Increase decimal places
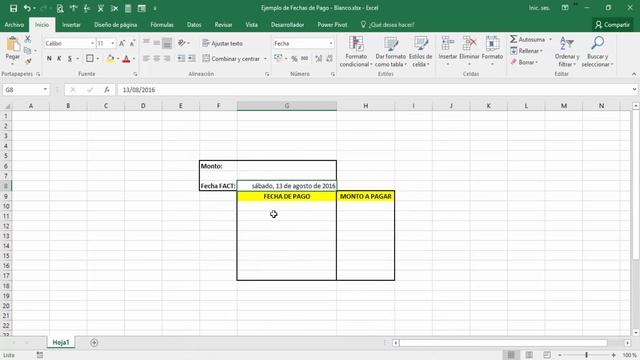This screenshot has height=360, width=640. tap(319, 59)
